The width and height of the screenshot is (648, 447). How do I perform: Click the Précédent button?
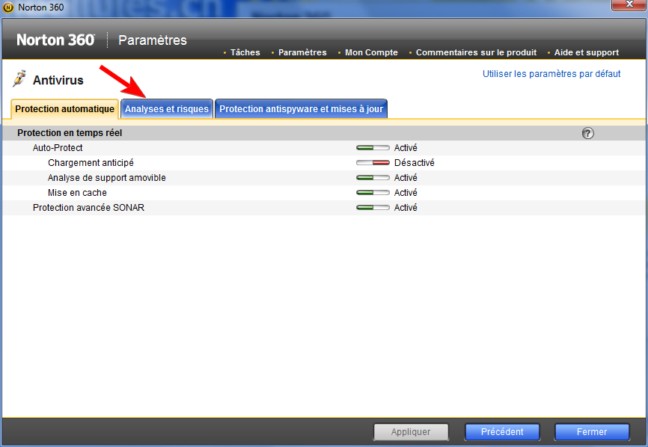pyautogui.click(x=502, y=432)
